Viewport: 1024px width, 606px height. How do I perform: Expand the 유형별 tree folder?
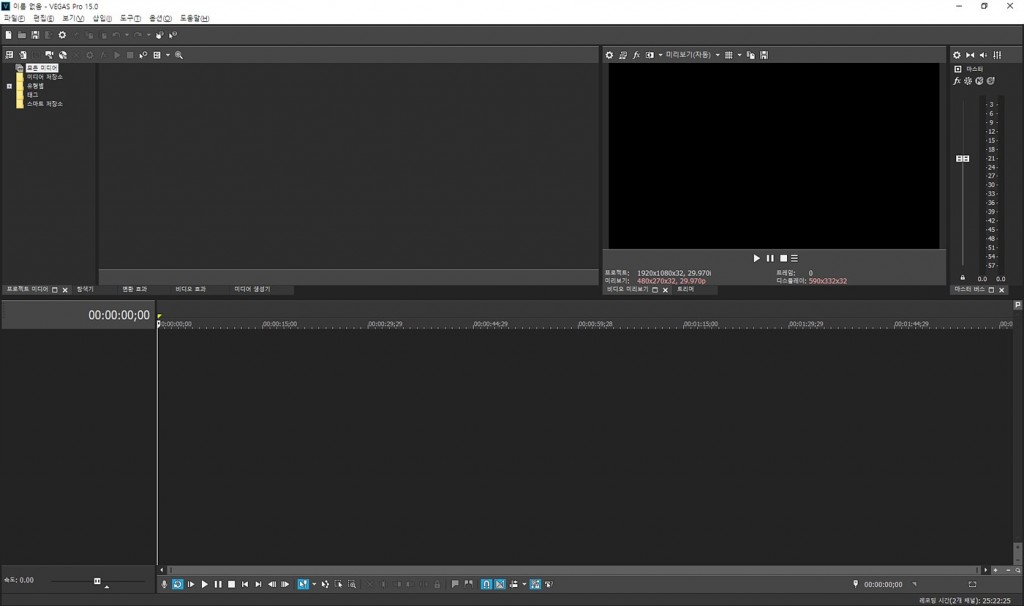click(x=9, y=86)
